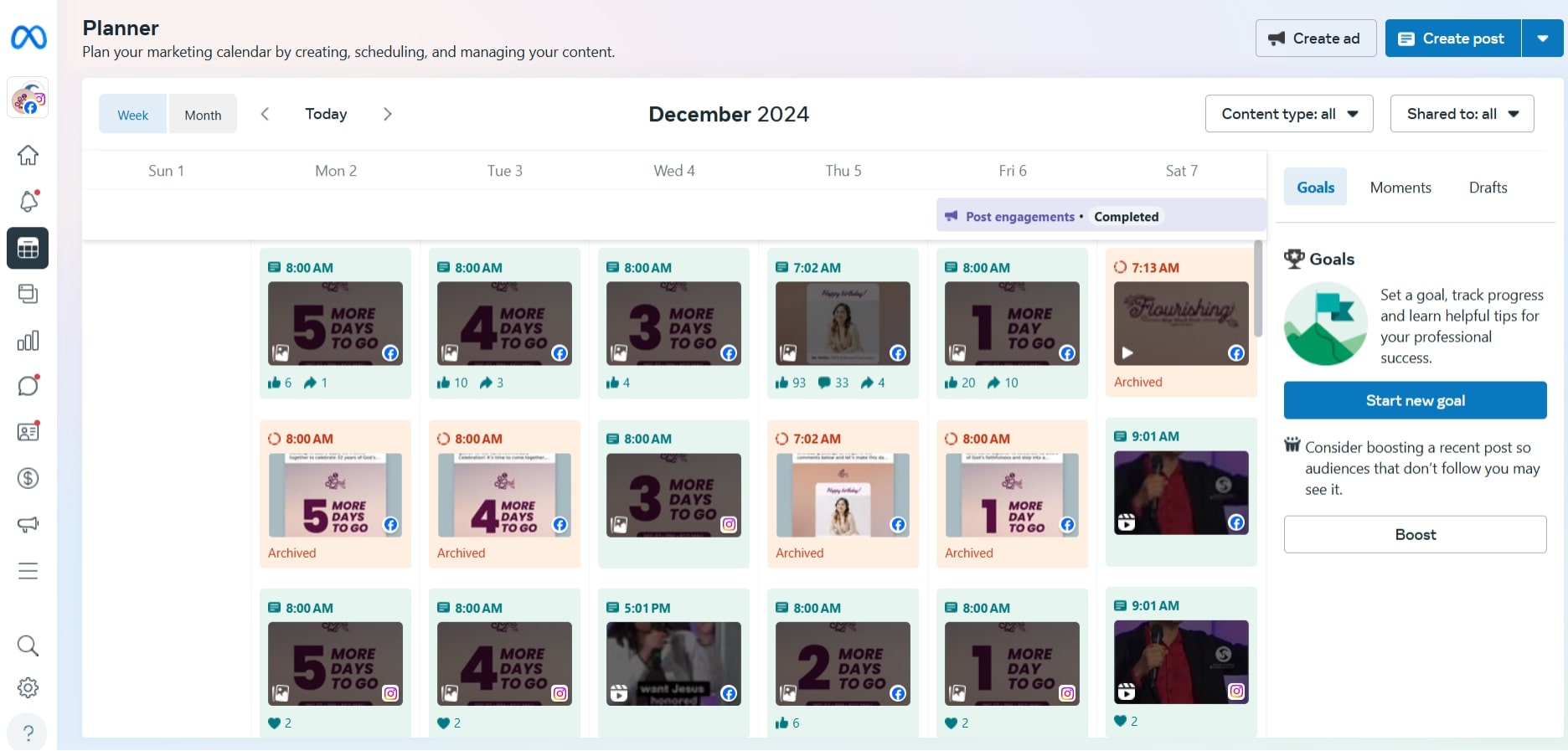Open the Notifications bell icon
This screenshot has width=1568, height=751.
click(28, 201)
